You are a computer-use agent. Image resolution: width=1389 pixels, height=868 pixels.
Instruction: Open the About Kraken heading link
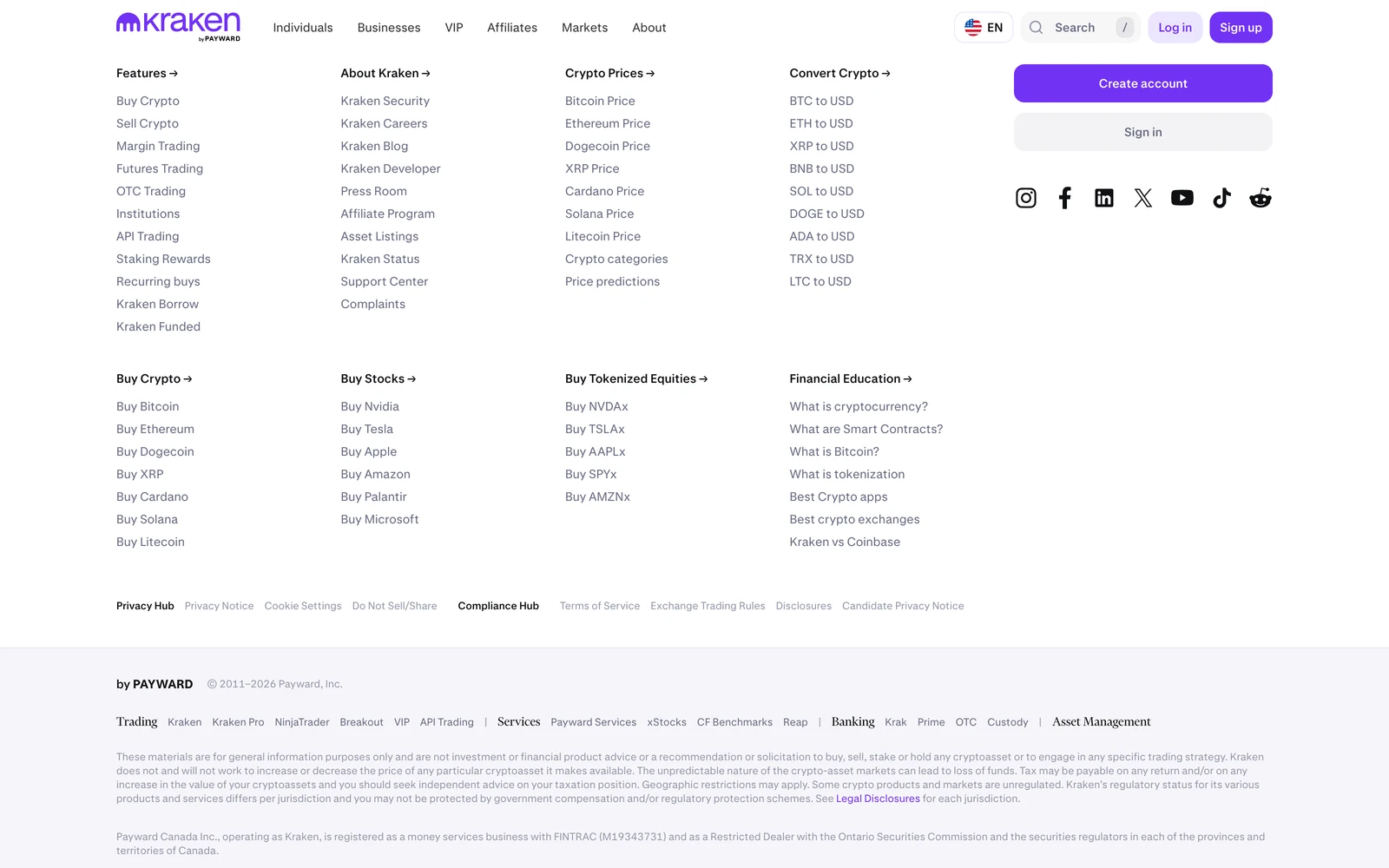point(385,73)
